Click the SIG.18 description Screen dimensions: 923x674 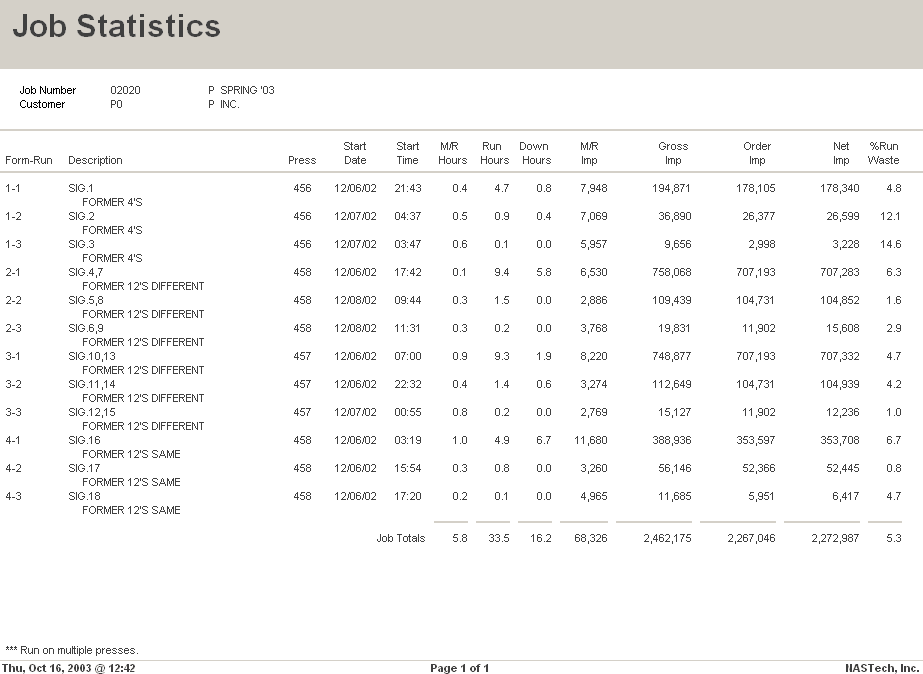(x=84, y=497)
